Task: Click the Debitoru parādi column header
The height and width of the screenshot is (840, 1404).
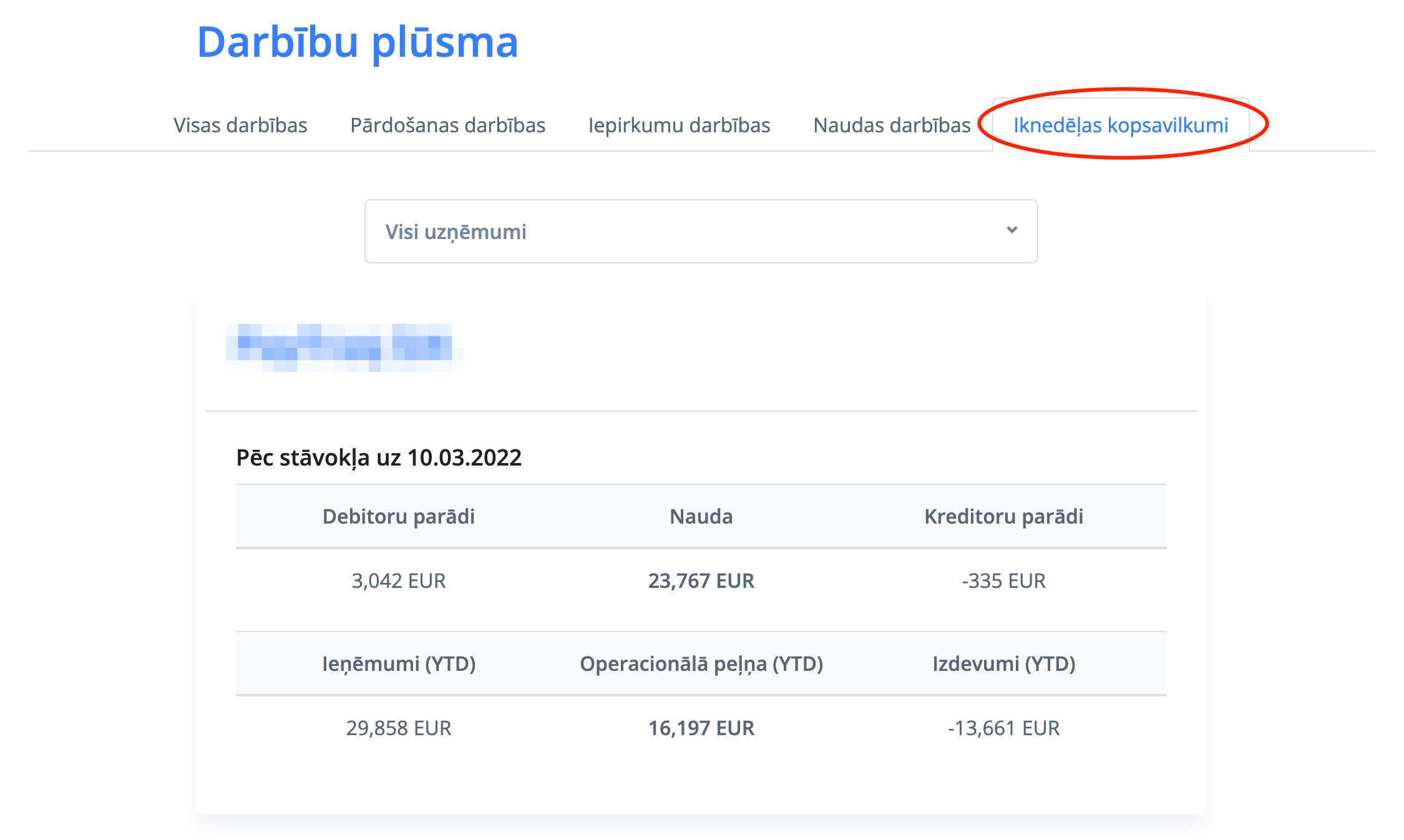Action: click(398, 517)
